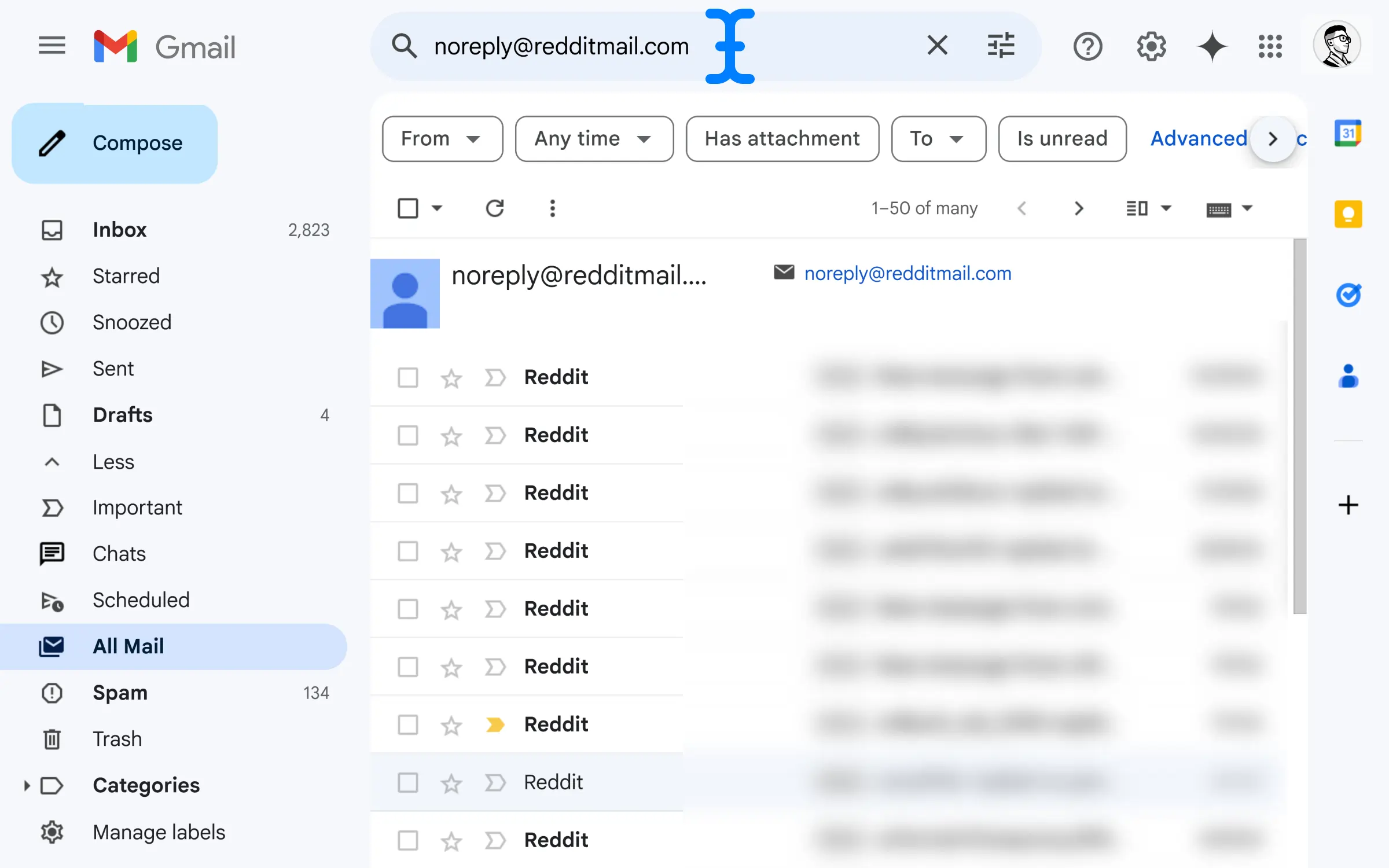Image resolution: width=1389 pixels, height=868 pixels.
Task: Open Settings gear icon
Action: (x=1151, y=46)
